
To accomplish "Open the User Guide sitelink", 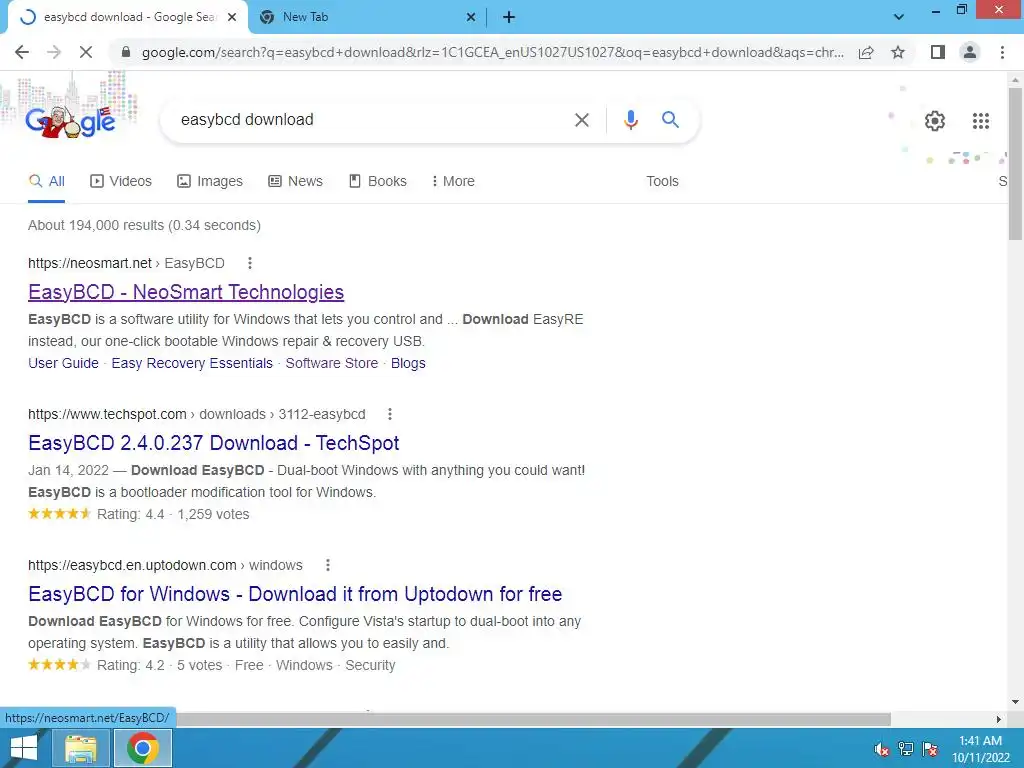I will (x=63, y=363).
